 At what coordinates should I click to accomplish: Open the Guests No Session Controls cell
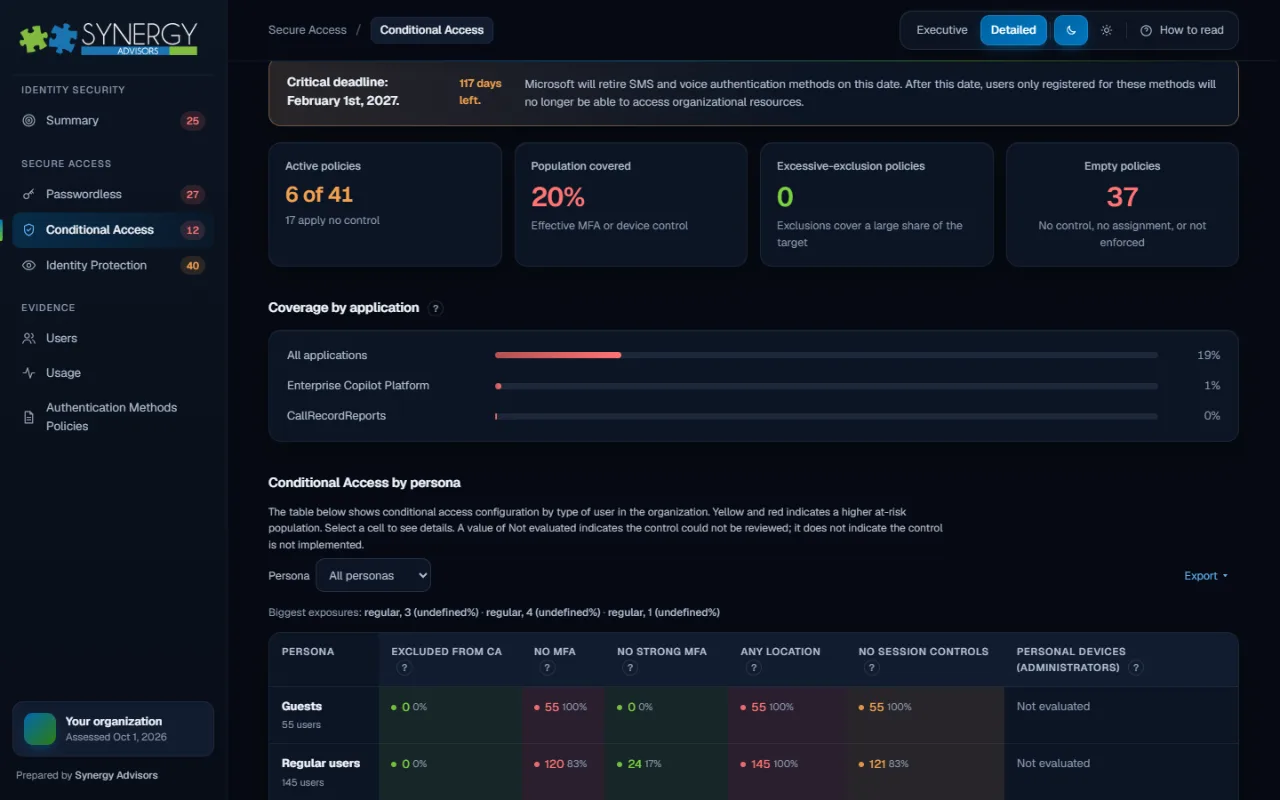(925, 715)
